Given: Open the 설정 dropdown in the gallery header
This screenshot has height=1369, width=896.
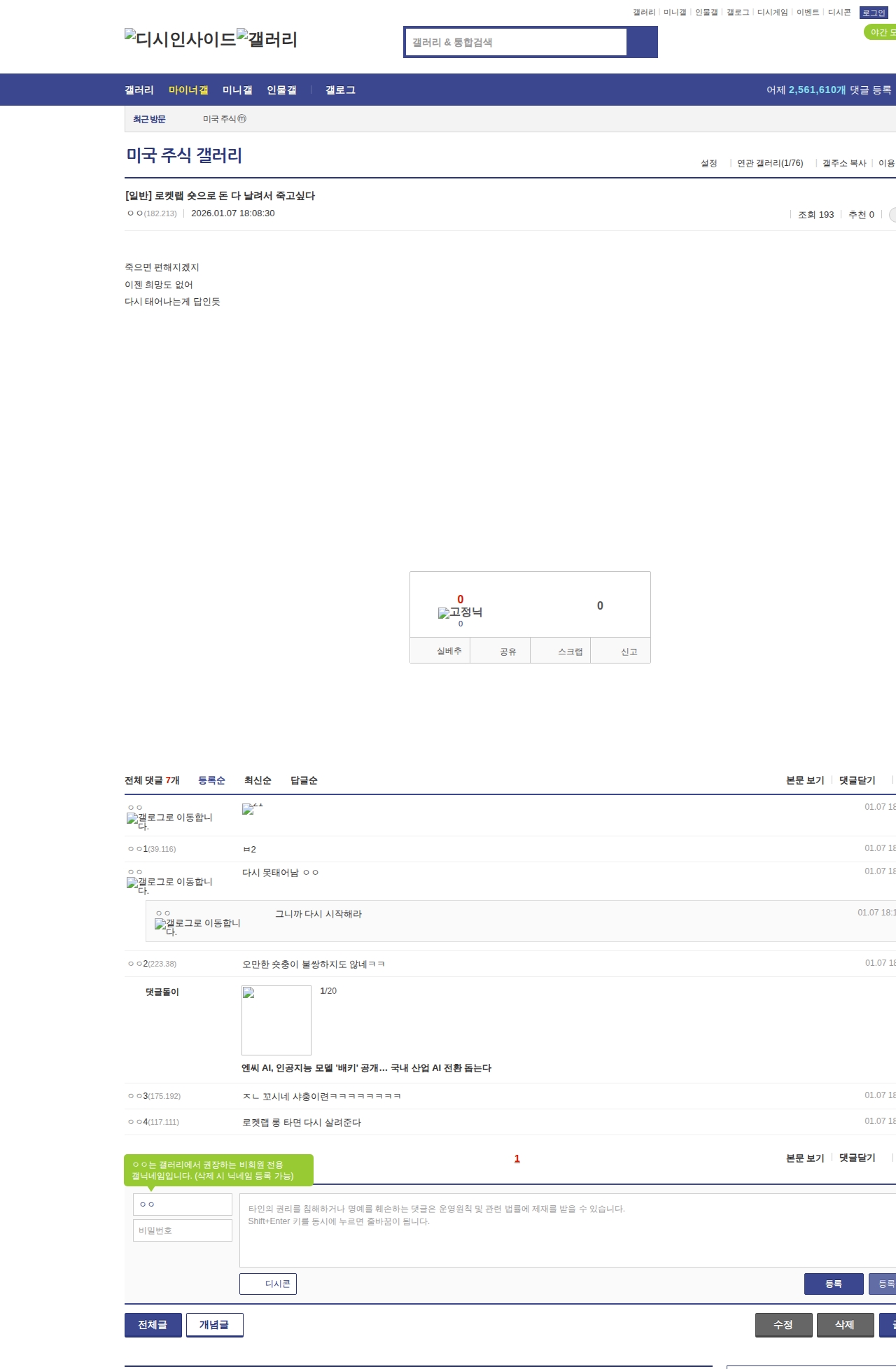Looking at the screenshot, I should [709, 163].
